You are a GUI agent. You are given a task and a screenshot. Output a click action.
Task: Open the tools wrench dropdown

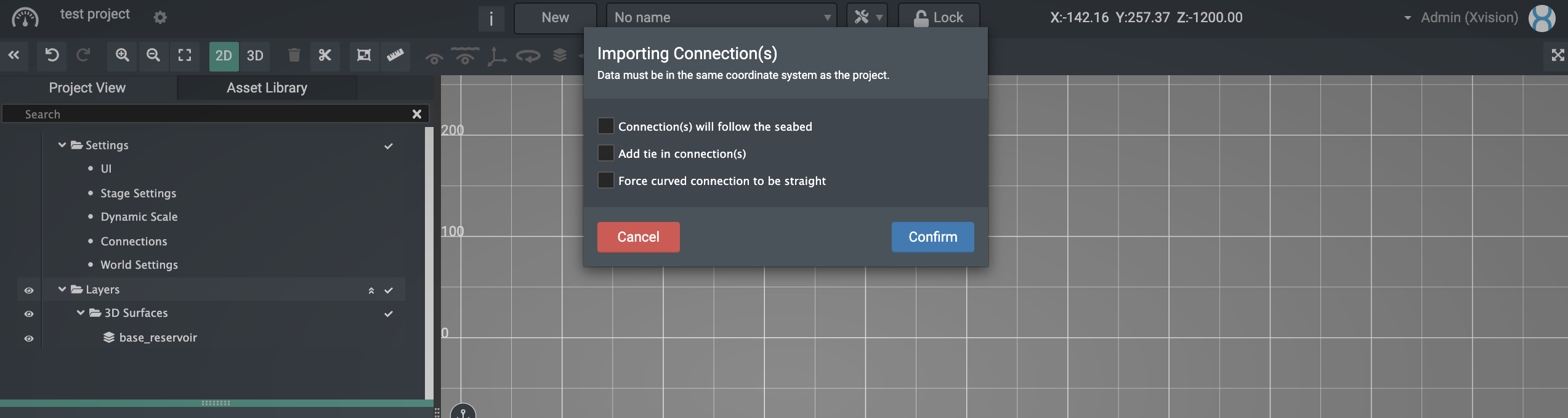click(x=868, y=18)
